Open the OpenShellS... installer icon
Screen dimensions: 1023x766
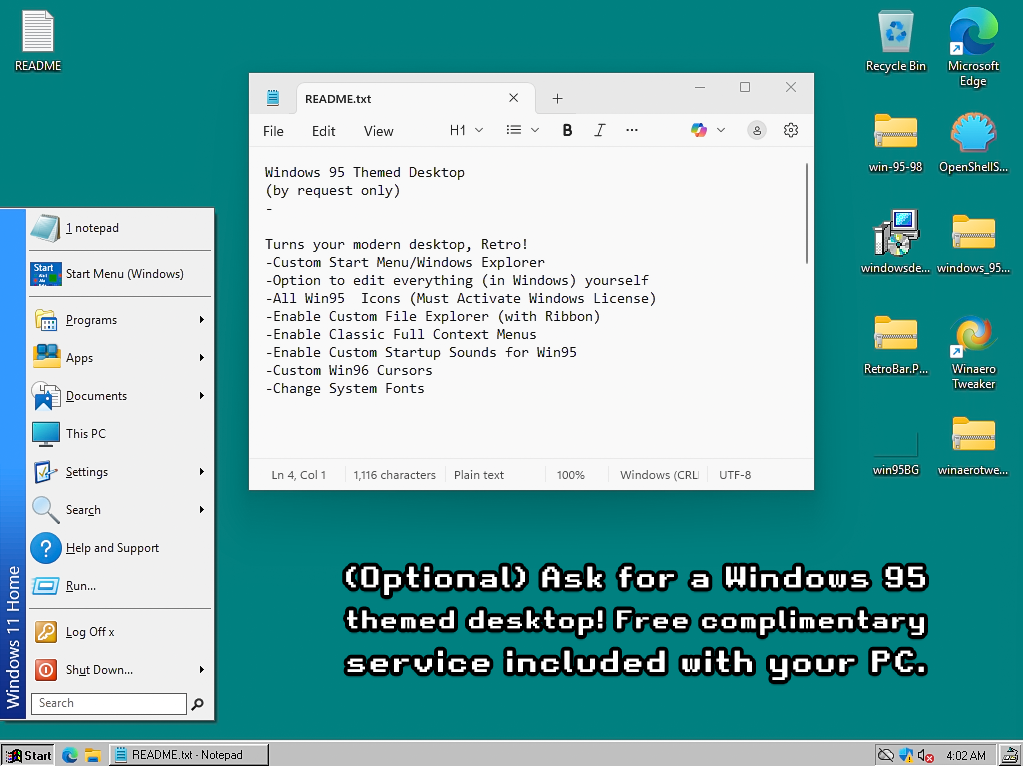973,142
